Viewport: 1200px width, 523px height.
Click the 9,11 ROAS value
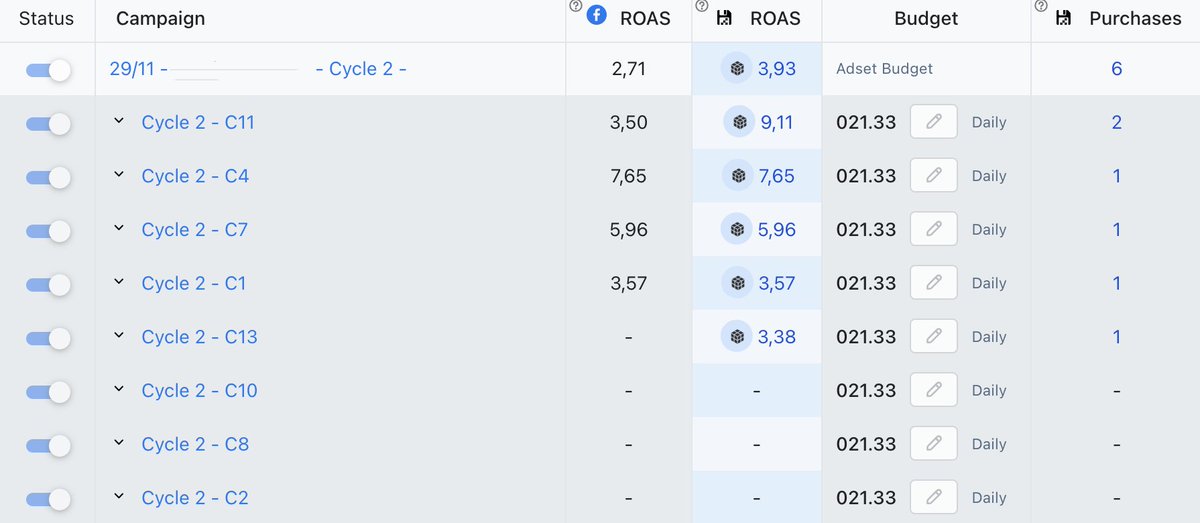(776, 122)
